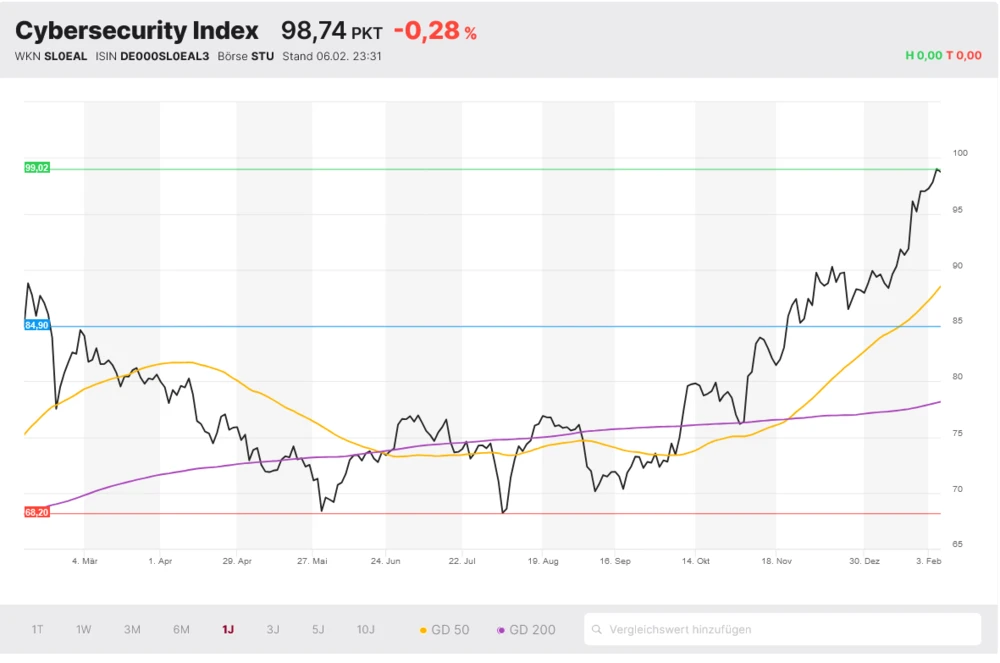
Task: Show the 5J chart period
Action: click(318, 630)
